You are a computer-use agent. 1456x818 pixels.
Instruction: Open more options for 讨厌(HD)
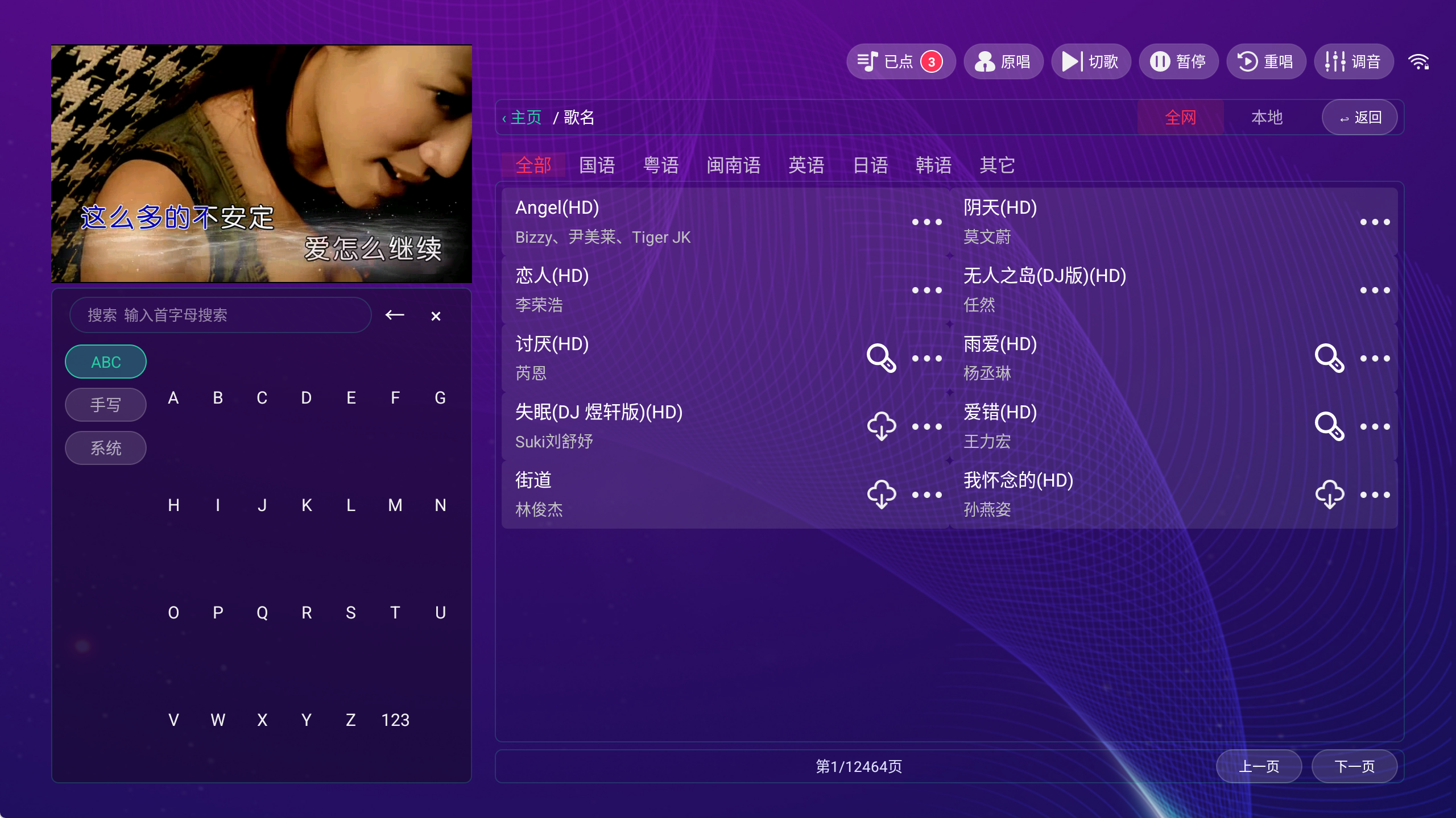click(x=927, y=359)
